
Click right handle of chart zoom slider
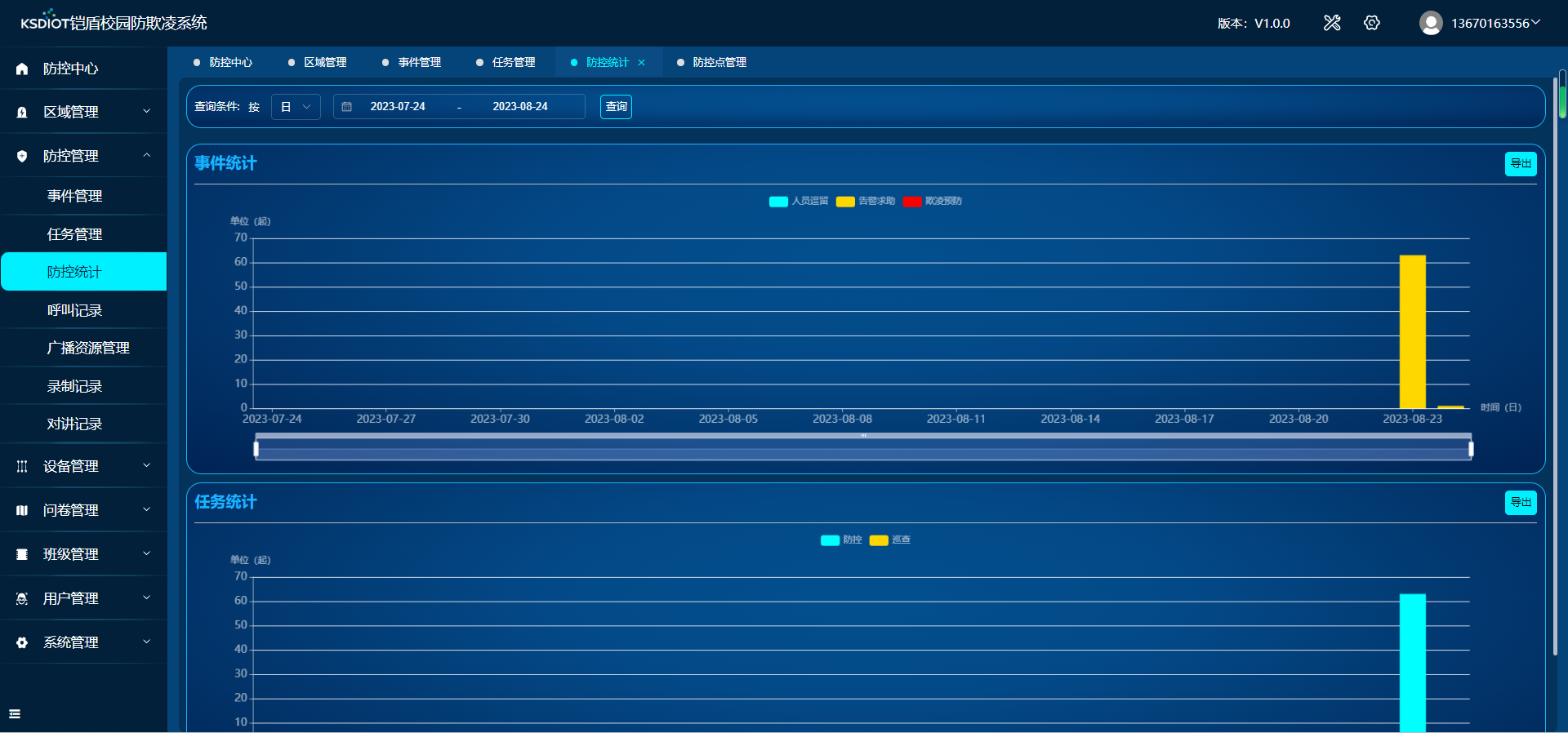pos(1471,448)
